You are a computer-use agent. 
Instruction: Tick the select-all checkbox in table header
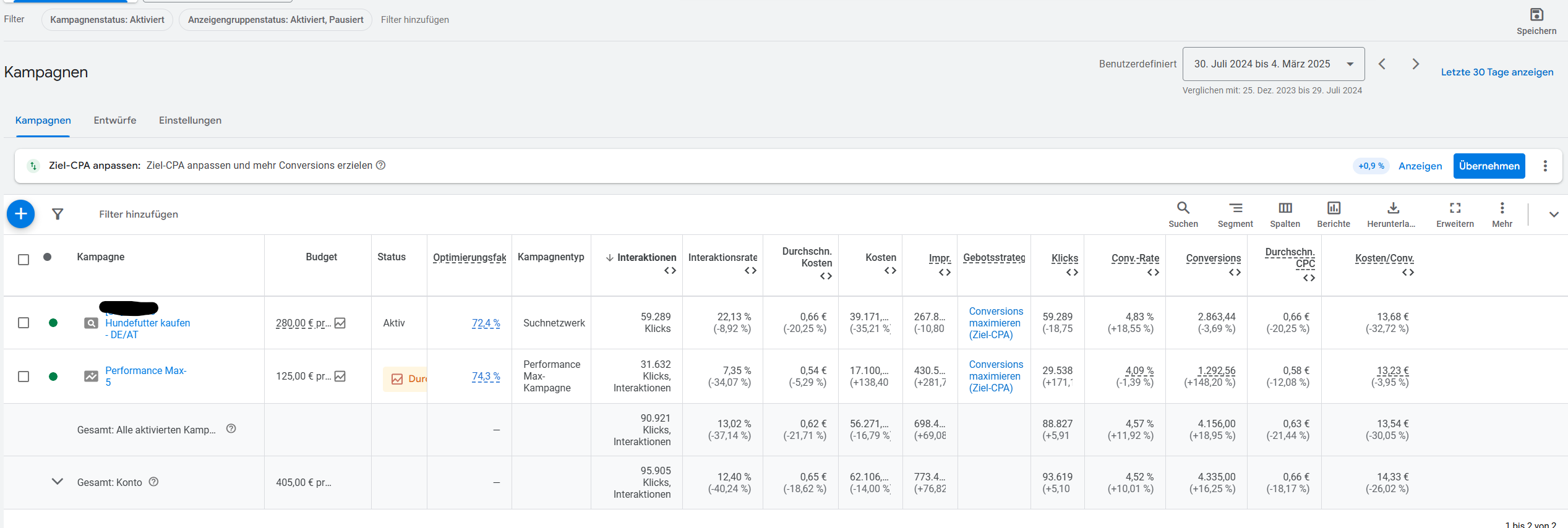24,260
